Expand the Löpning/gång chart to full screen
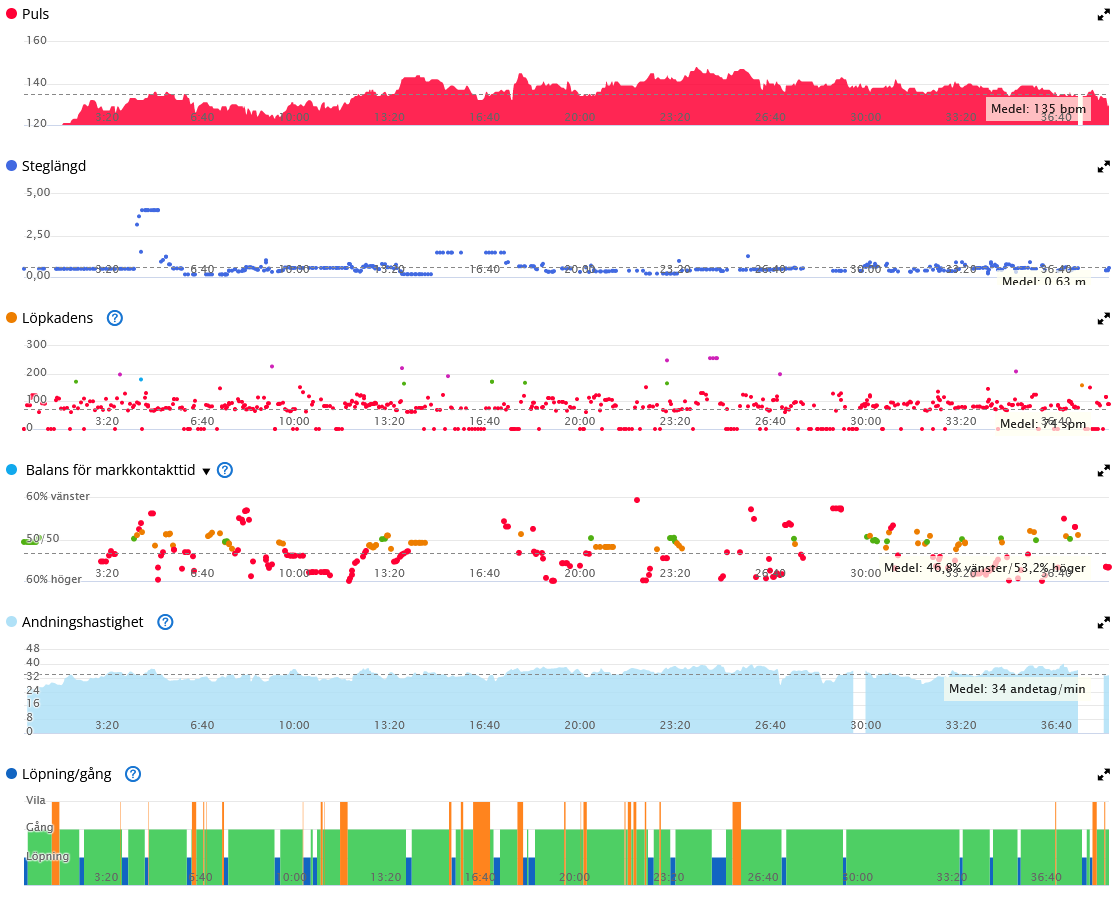Screen dimensions: 1118x899 [x=1103, y=774]
